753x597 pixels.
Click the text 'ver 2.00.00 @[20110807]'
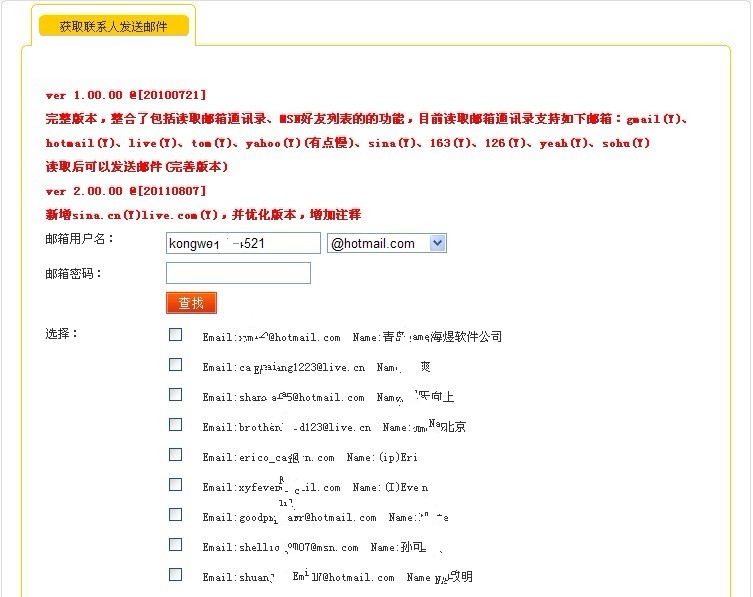(126, 191)
